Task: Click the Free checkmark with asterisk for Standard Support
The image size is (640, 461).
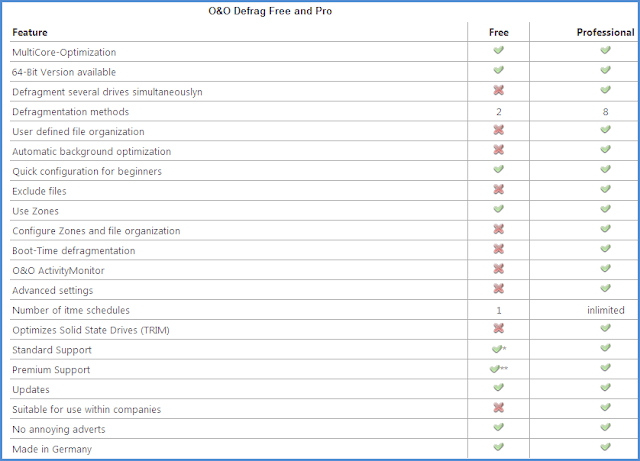Action: pos(499,349)
